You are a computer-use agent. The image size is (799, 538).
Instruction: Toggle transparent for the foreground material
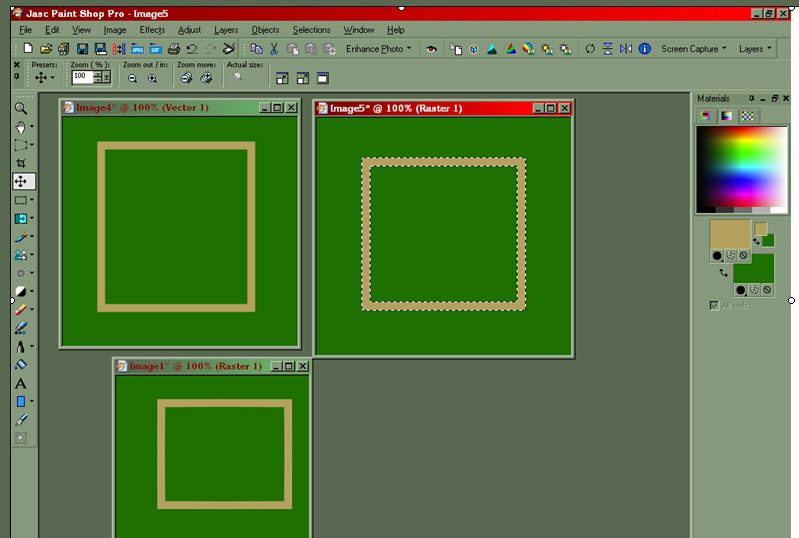[743, 256]
